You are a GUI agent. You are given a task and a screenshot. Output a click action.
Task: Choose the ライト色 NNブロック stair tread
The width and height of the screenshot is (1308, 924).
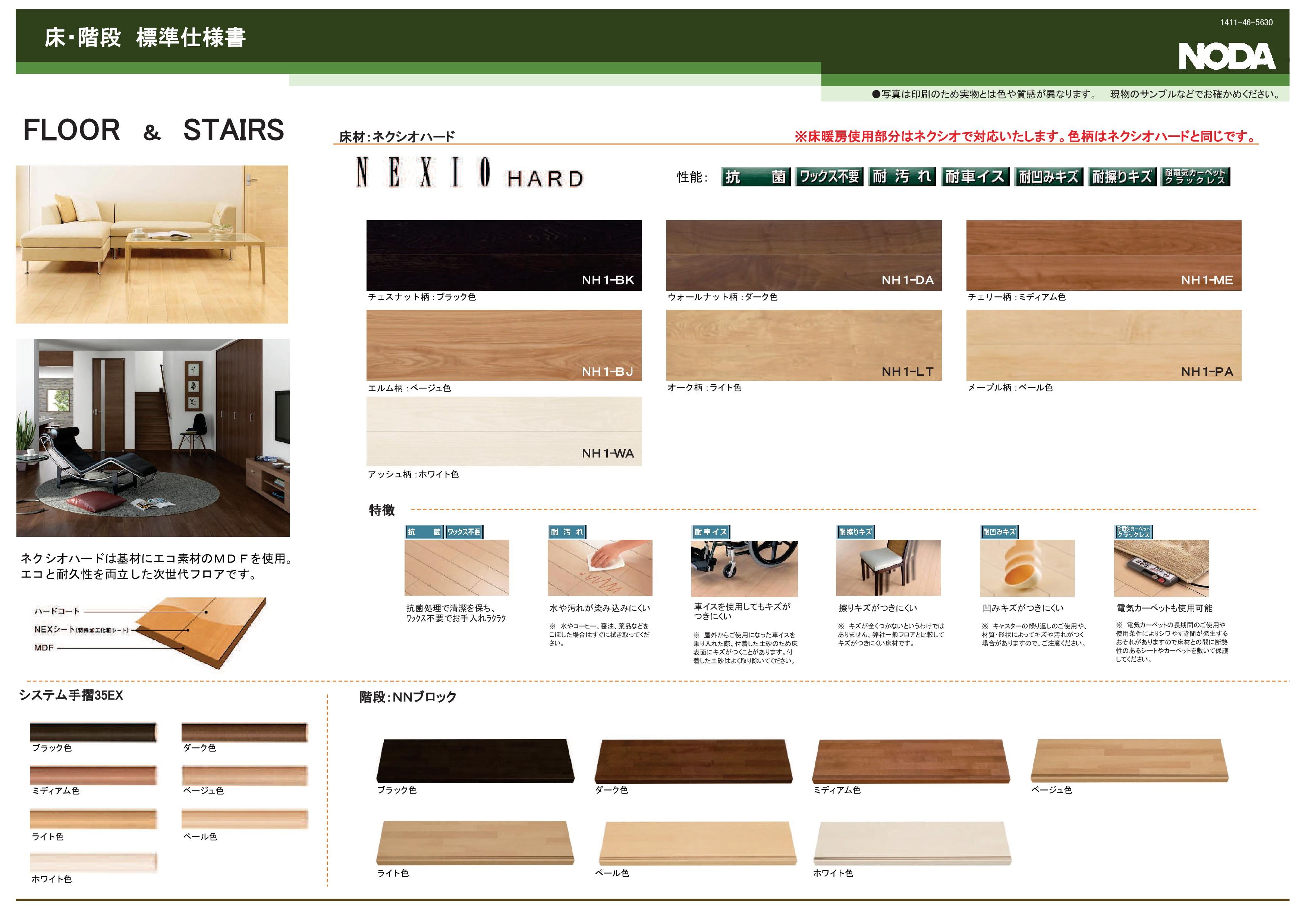click(475, 843)
